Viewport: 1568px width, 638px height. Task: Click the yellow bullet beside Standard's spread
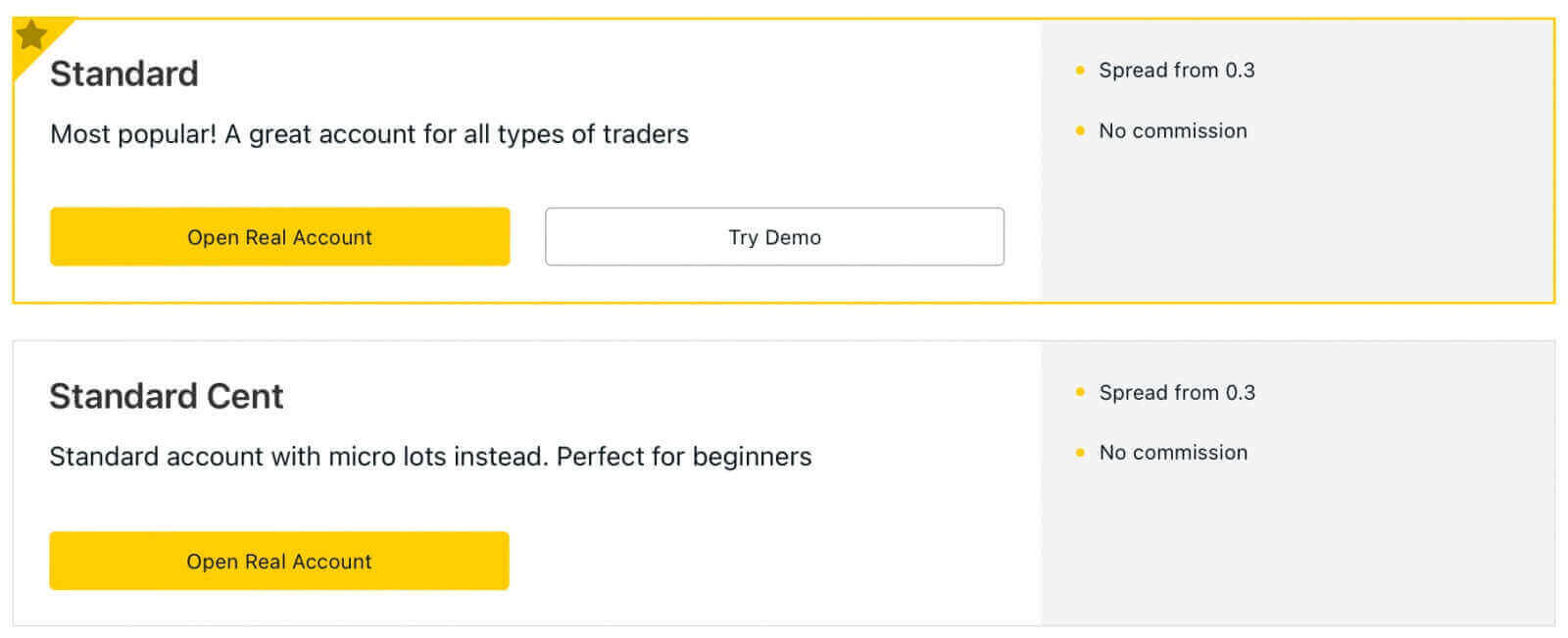[1080, 71]
